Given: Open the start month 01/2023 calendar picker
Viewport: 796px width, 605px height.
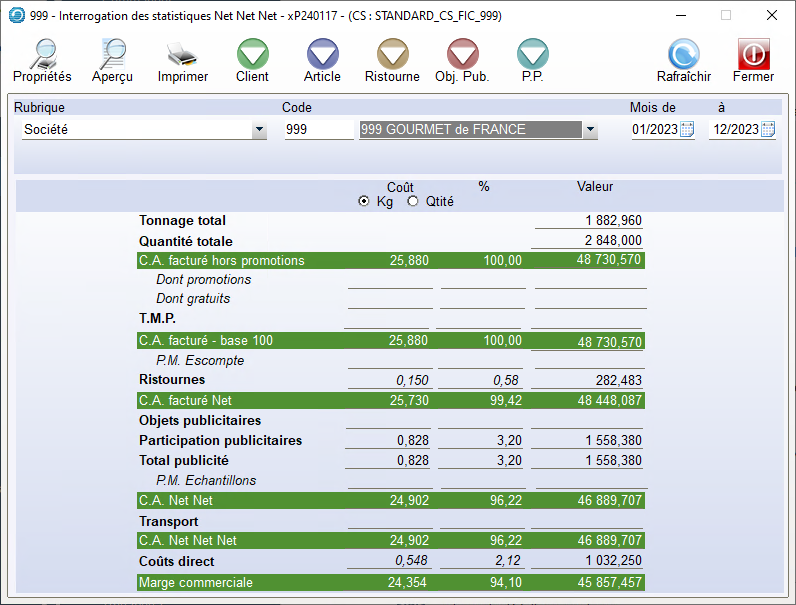Looking at the screenshot, I should [687, 129].
